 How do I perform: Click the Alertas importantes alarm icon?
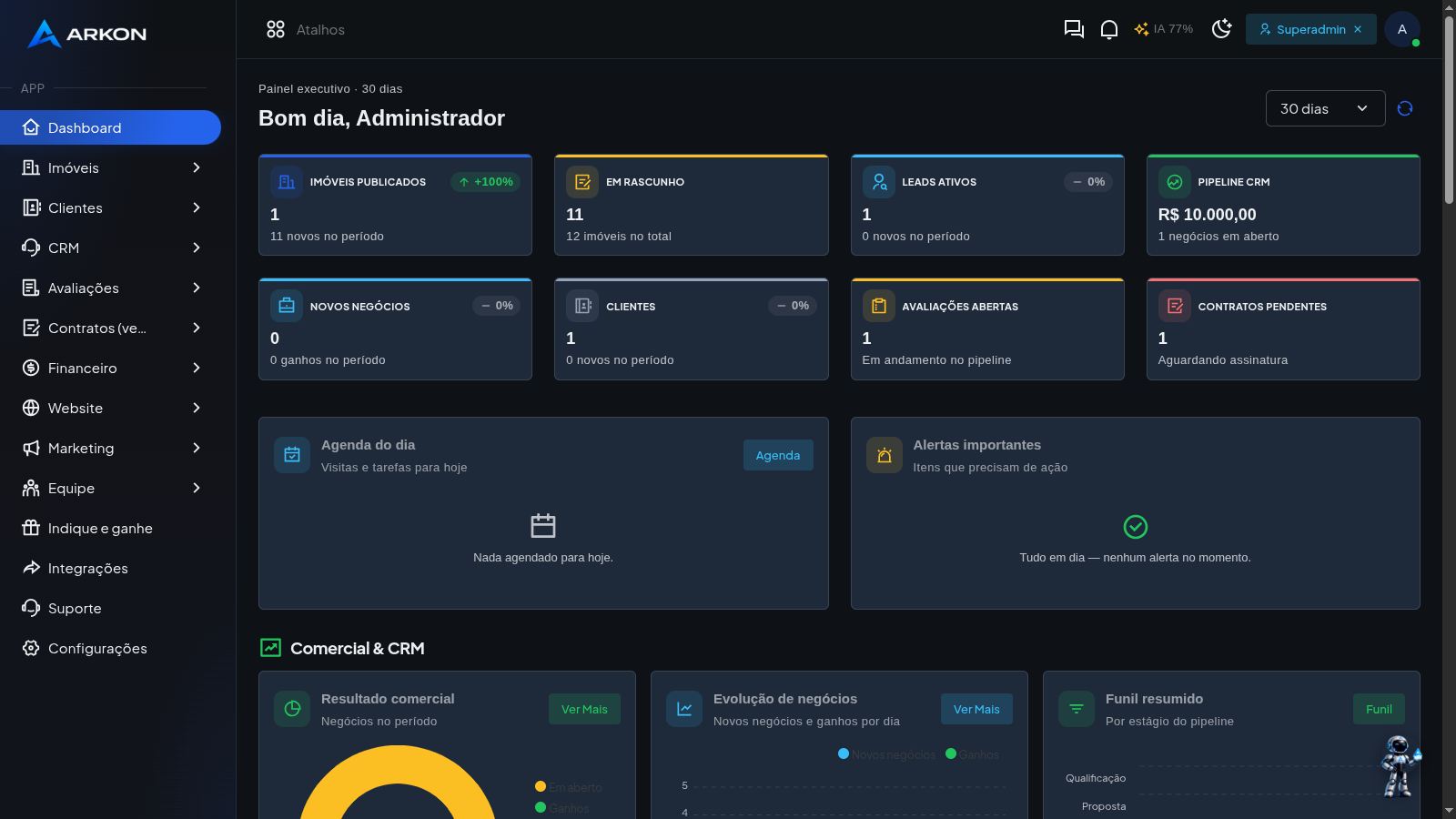(x=885, y=455)
